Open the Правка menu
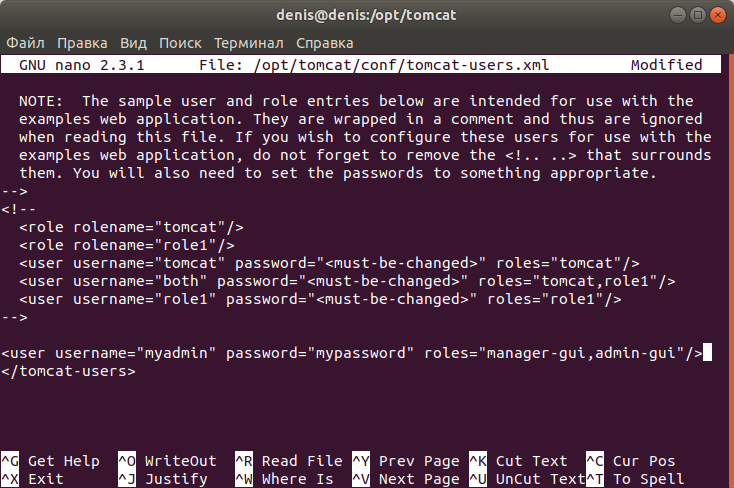This screenshot has height=488, width=734. [82, 43]
